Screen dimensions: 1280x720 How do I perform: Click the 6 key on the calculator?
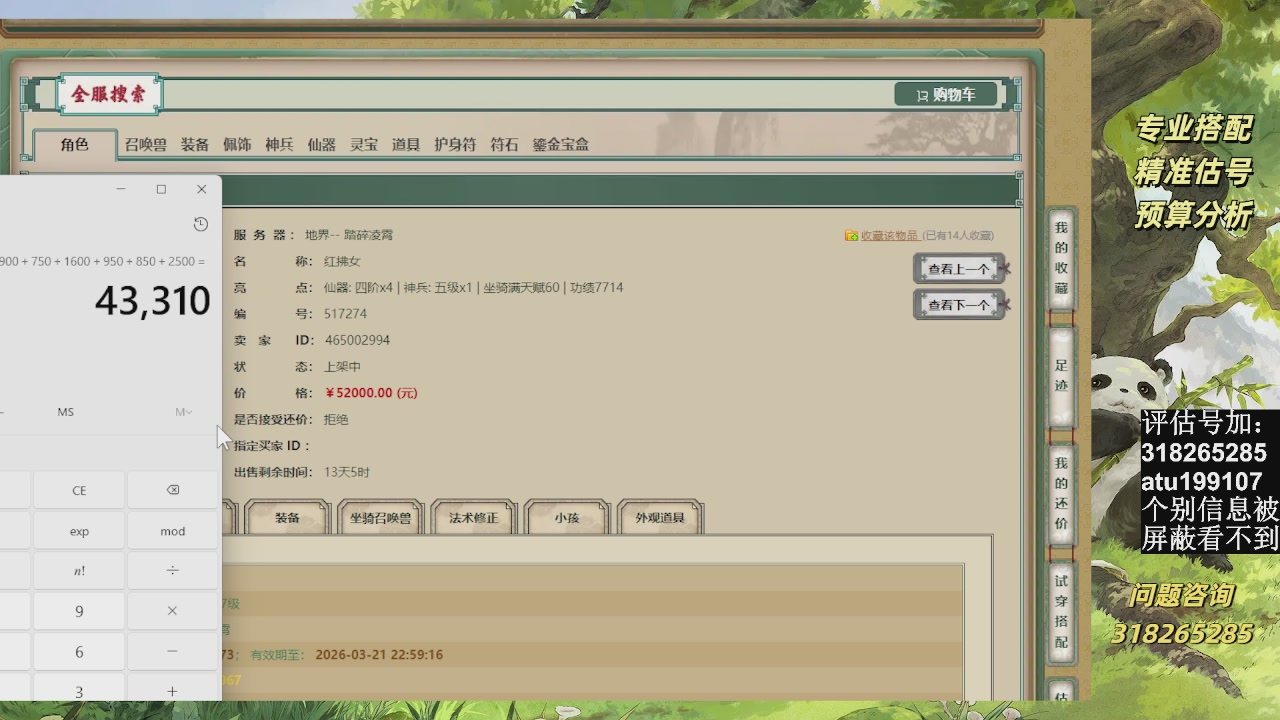(x=79, y=652)
